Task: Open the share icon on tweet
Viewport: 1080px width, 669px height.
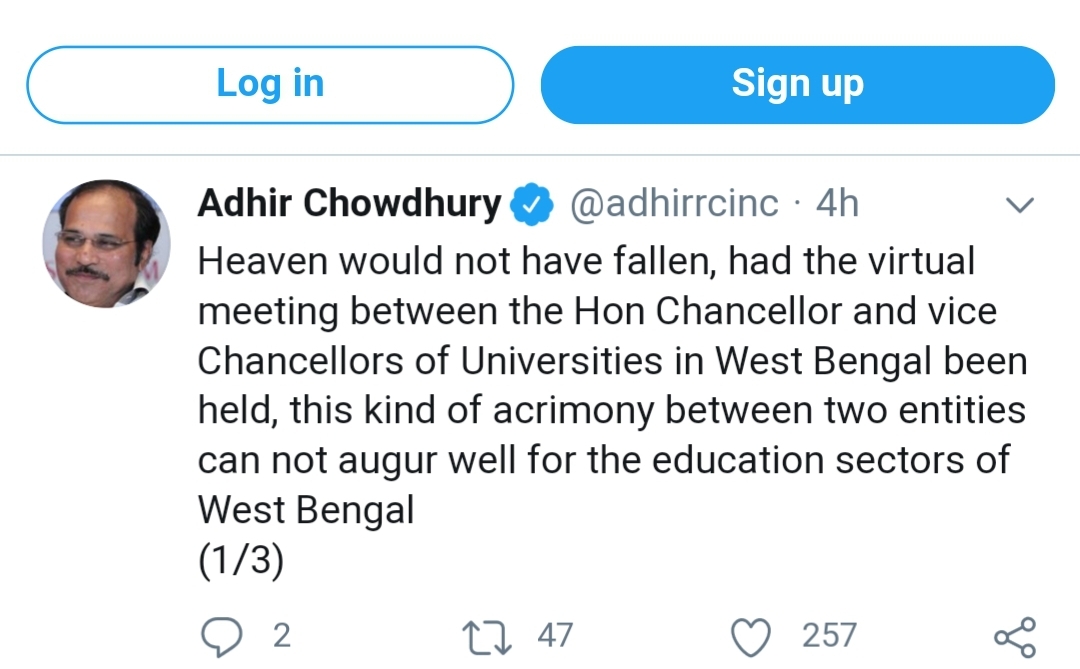Action: click(x=1015, y=636)
